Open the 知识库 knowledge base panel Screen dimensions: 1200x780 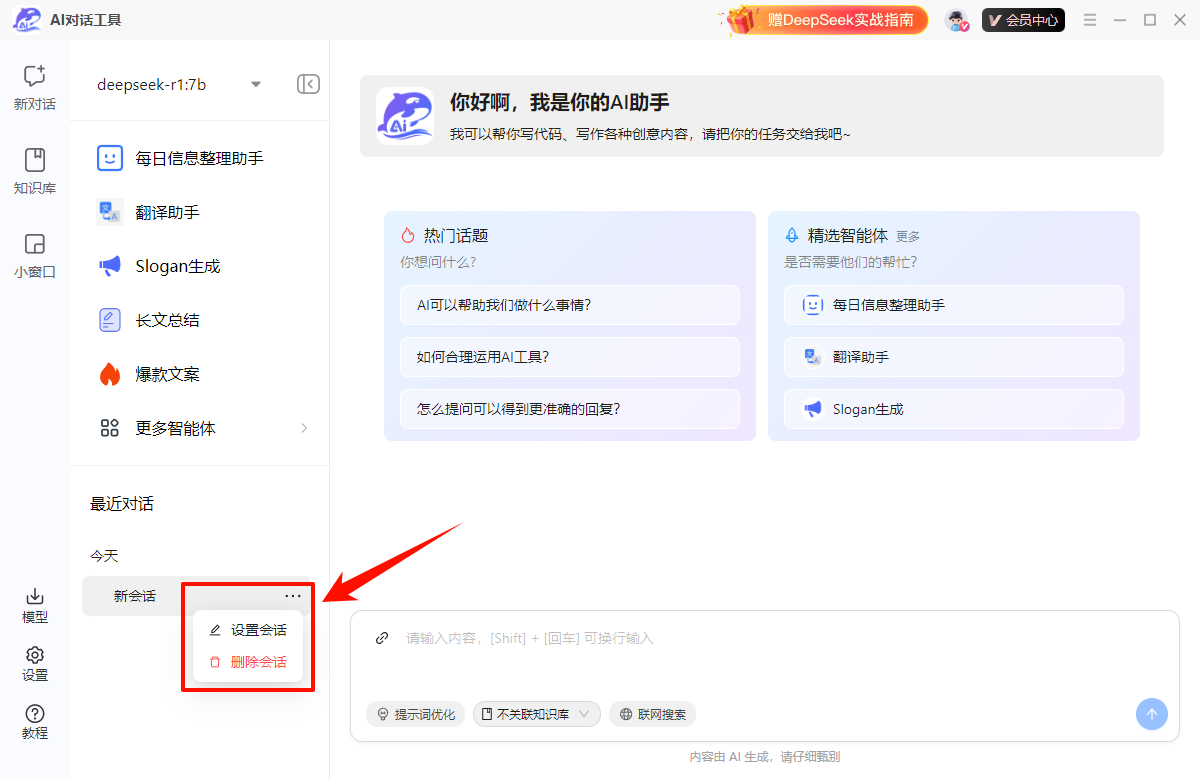(x=35, y=171)
